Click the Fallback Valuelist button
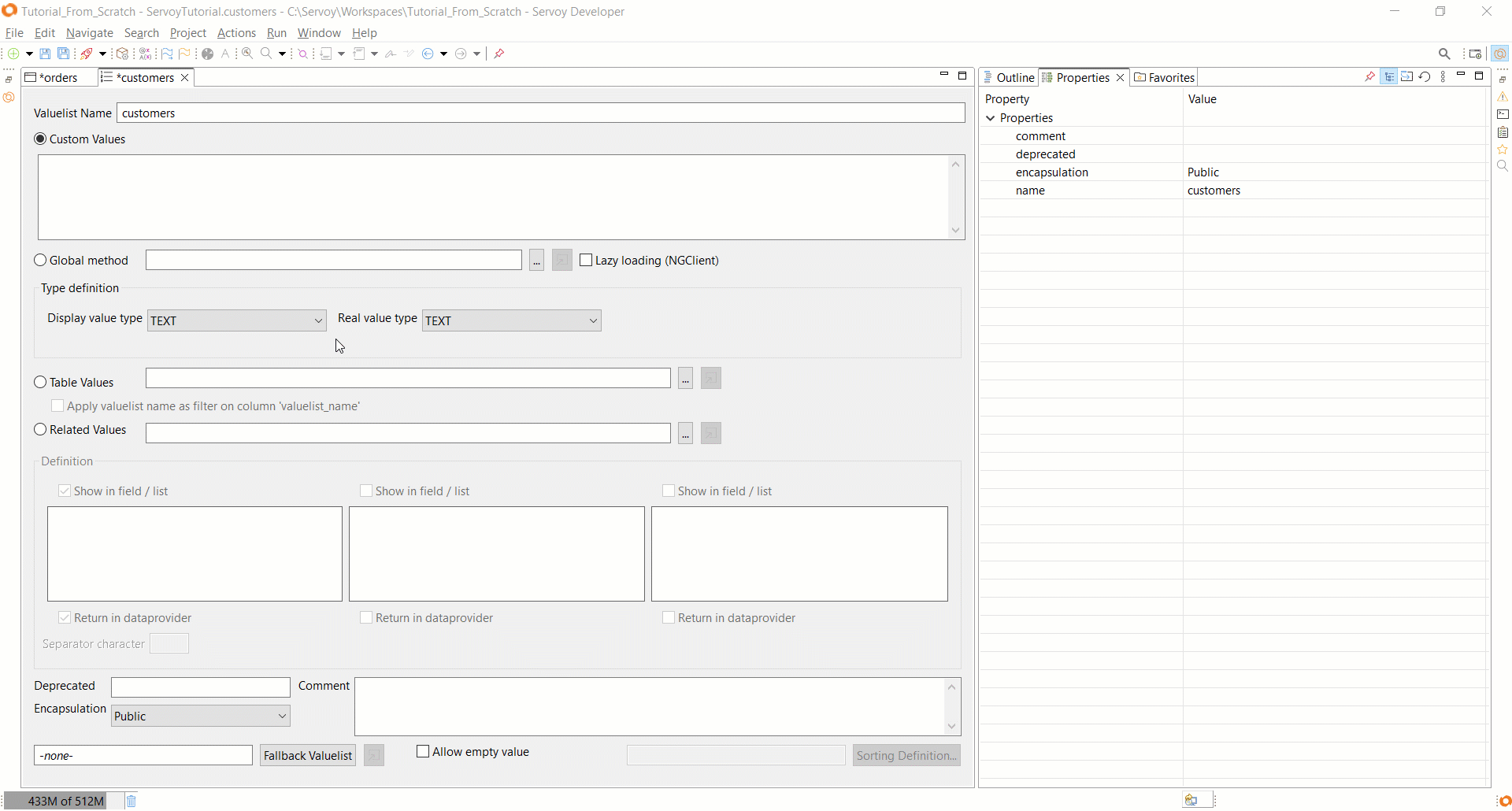 click(308, 756)
